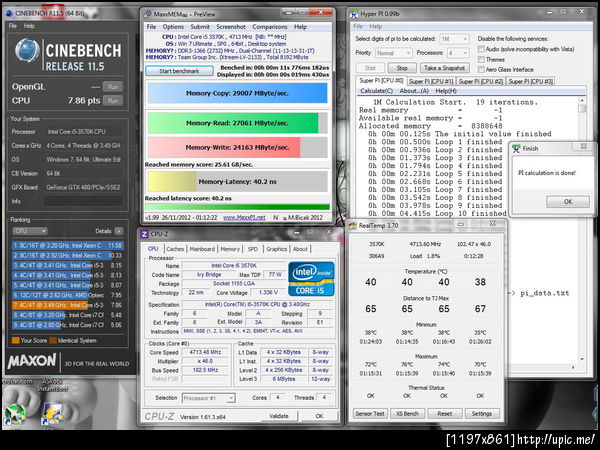The image size is (600, 450).
Task: Select ranking row 9 at 2.80 GHz
Action: 67,325
